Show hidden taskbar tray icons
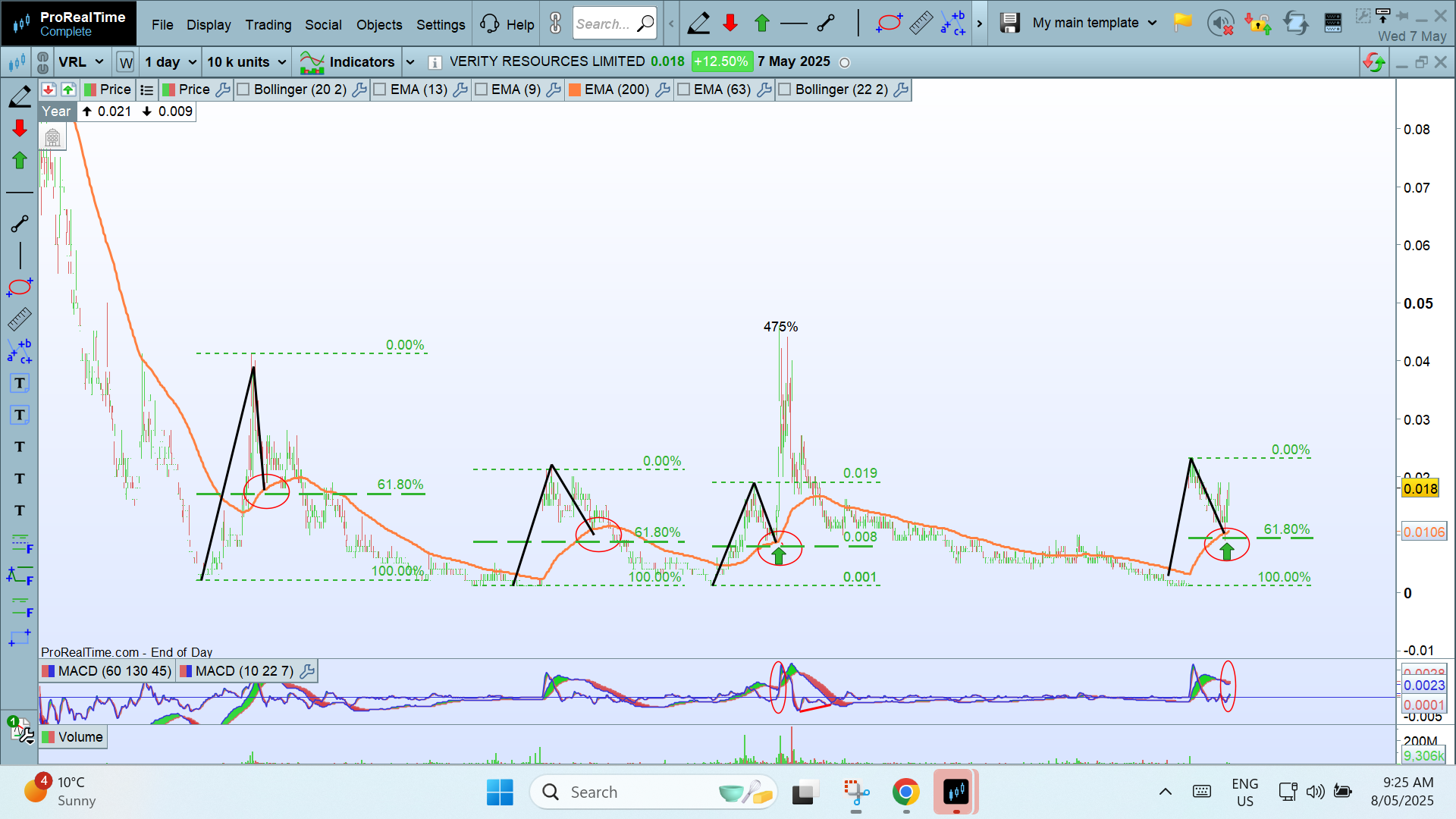Viewport: 1456px width, 819px height. [x=1166, y=792]
